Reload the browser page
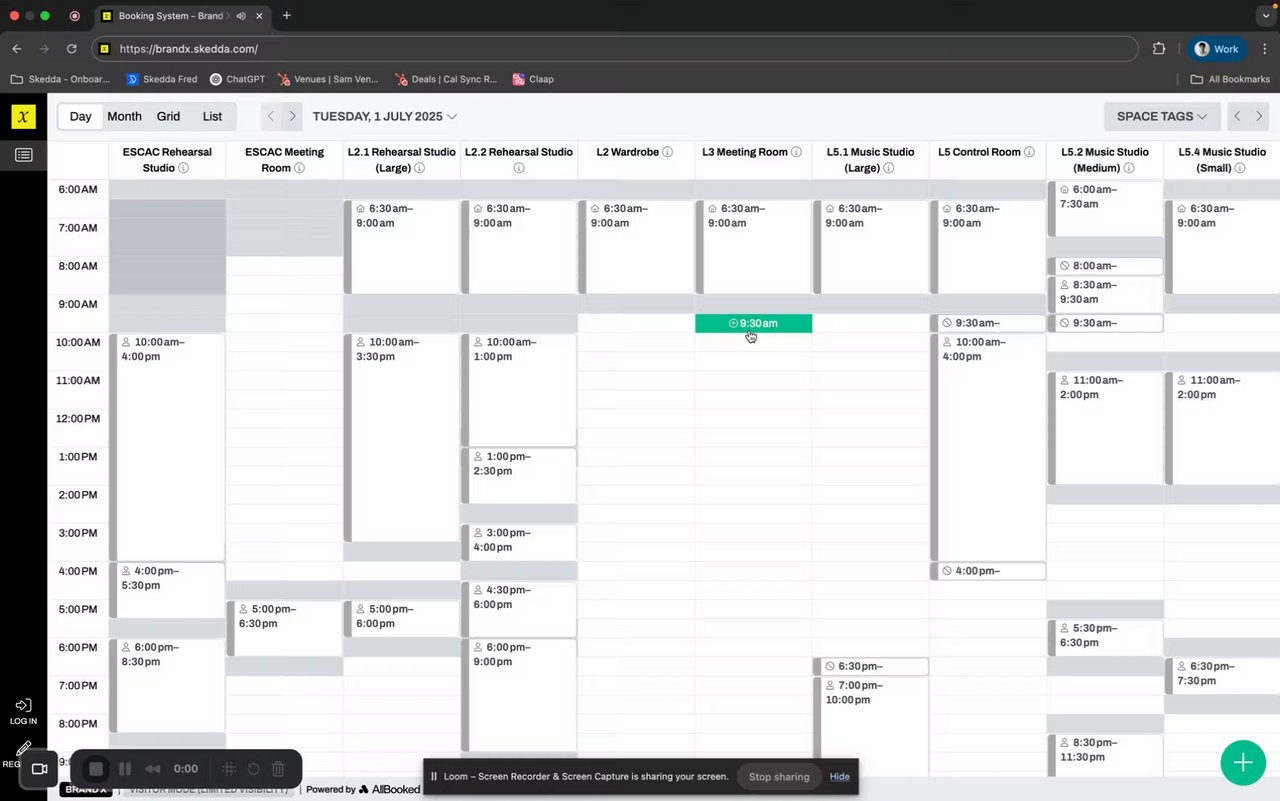Image resolution: width=1280 pixels, height=801 pixels. tap(72, 48)
